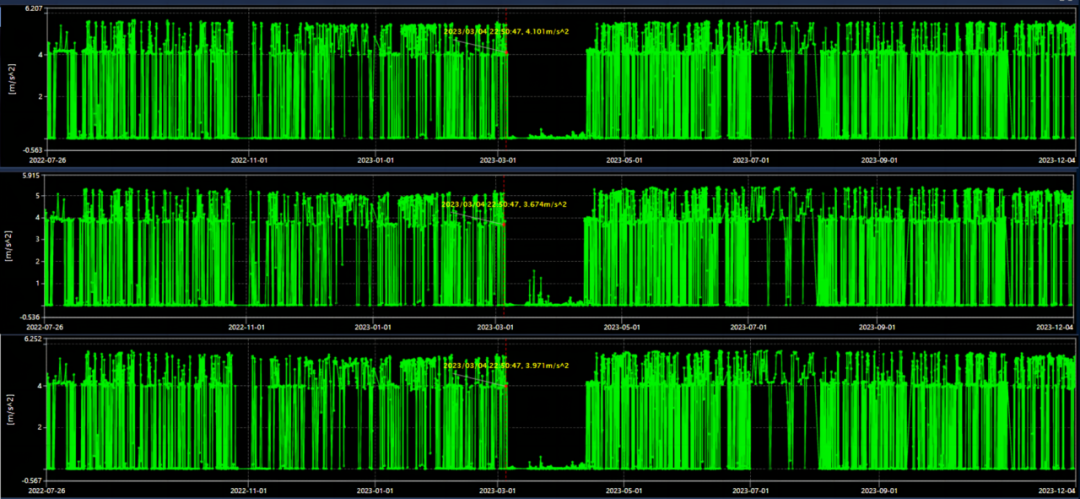Image resolution: width=1080 pixels, height=499 pixels.
Task: Click the red cursor marker in the top chart
Action: click(507, 53)
